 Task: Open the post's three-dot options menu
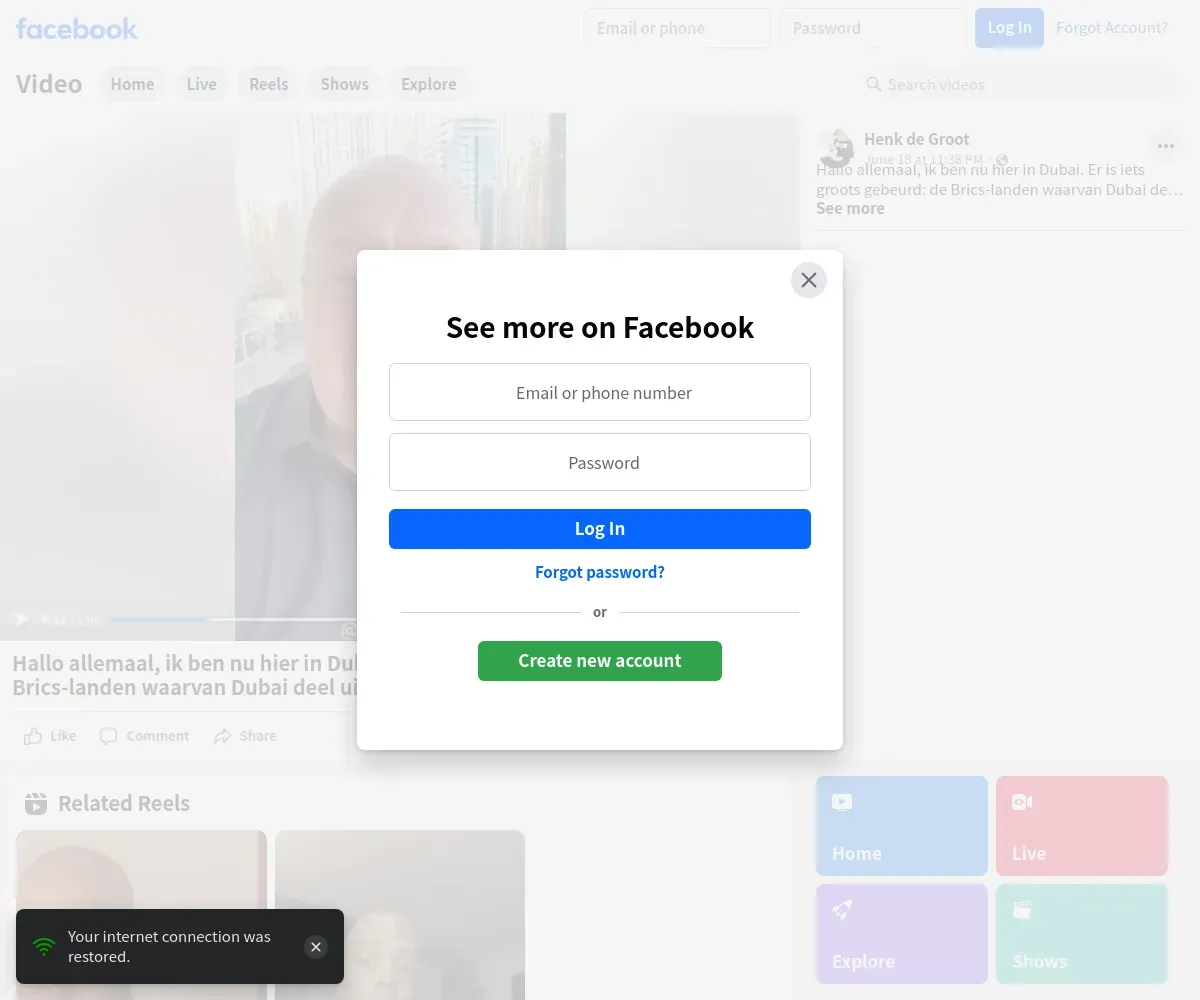[1166, 146]
